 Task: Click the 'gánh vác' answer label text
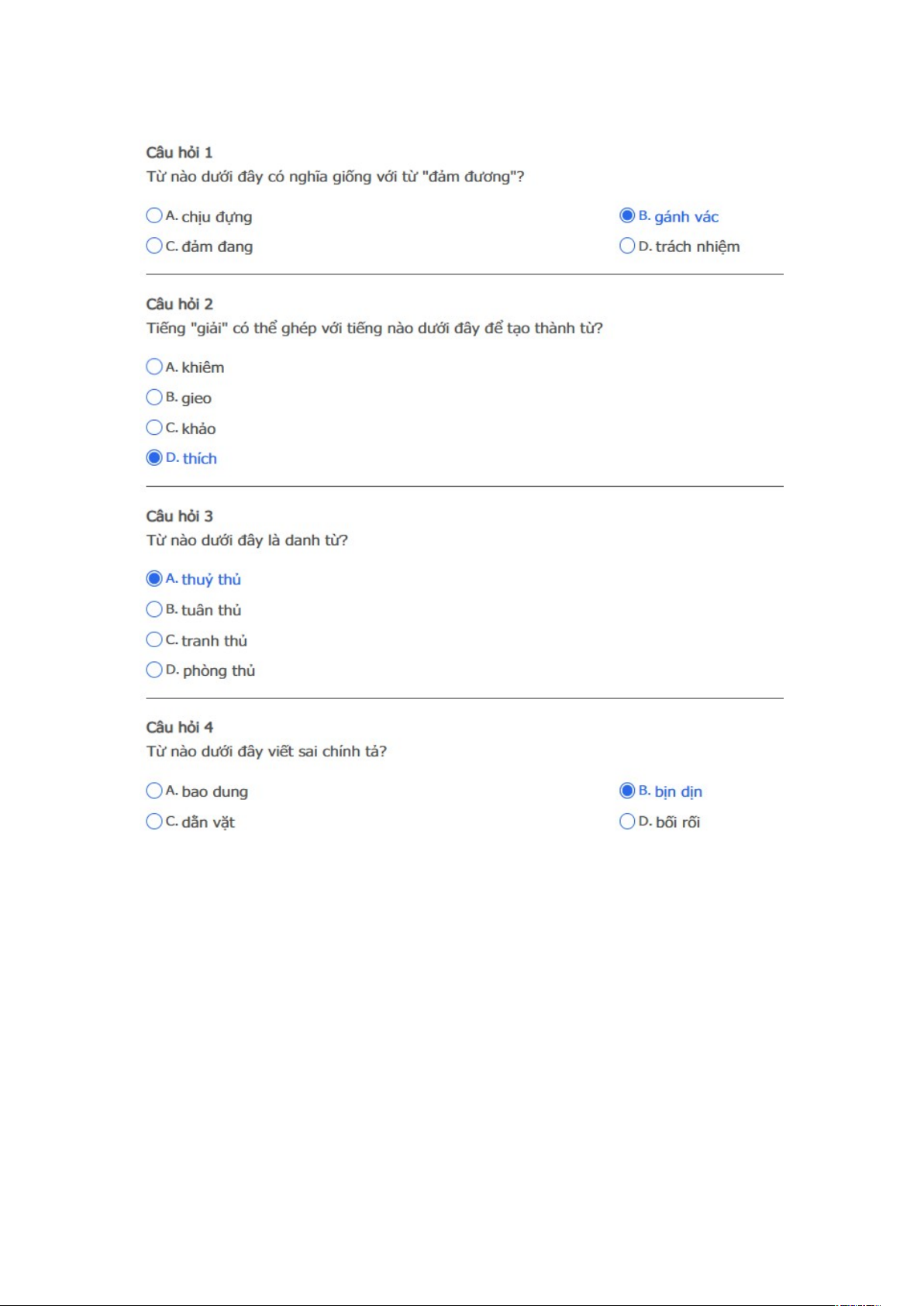coord(686,217)
